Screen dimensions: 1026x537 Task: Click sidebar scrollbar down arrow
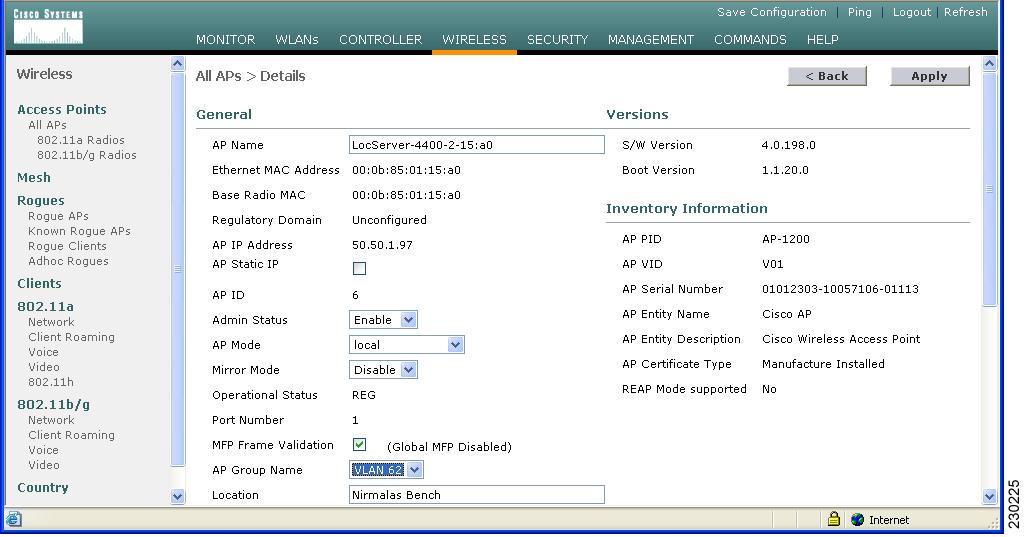177,496
